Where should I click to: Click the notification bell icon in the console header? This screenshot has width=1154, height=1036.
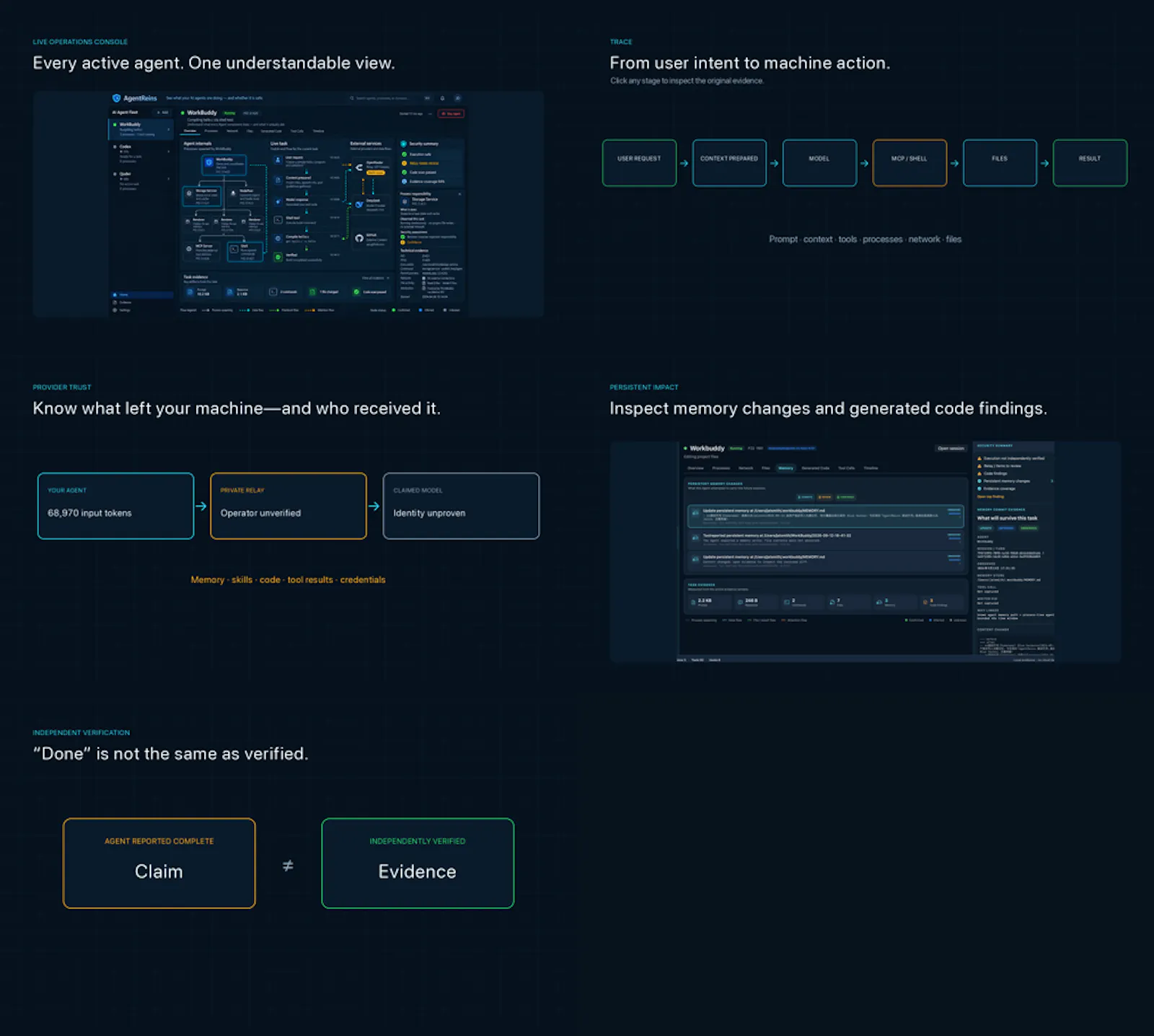point(442,98)
